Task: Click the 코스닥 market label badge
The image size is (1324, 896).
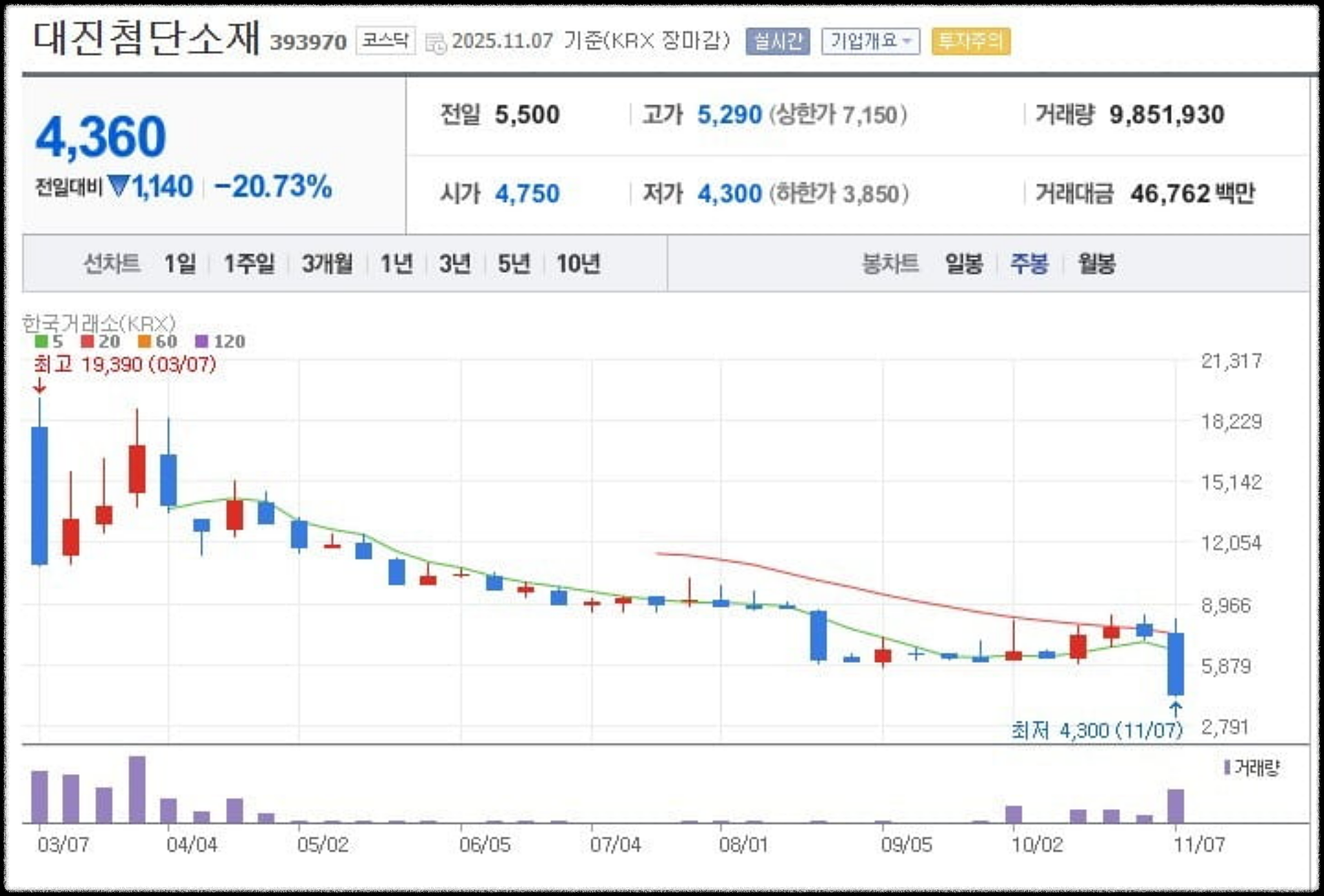Action: coord(384,41)
